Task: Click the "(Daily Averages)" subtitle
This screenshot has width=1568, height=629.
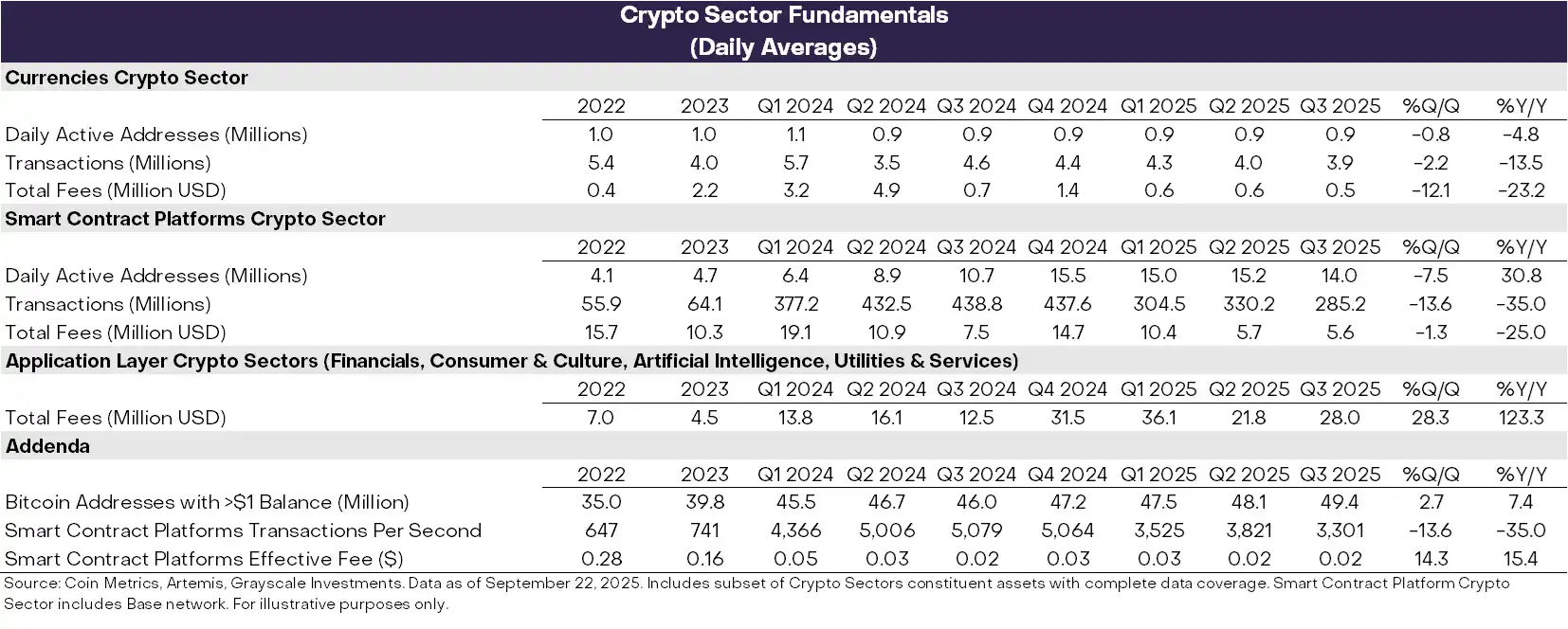Action: click(x=783, y=46)
